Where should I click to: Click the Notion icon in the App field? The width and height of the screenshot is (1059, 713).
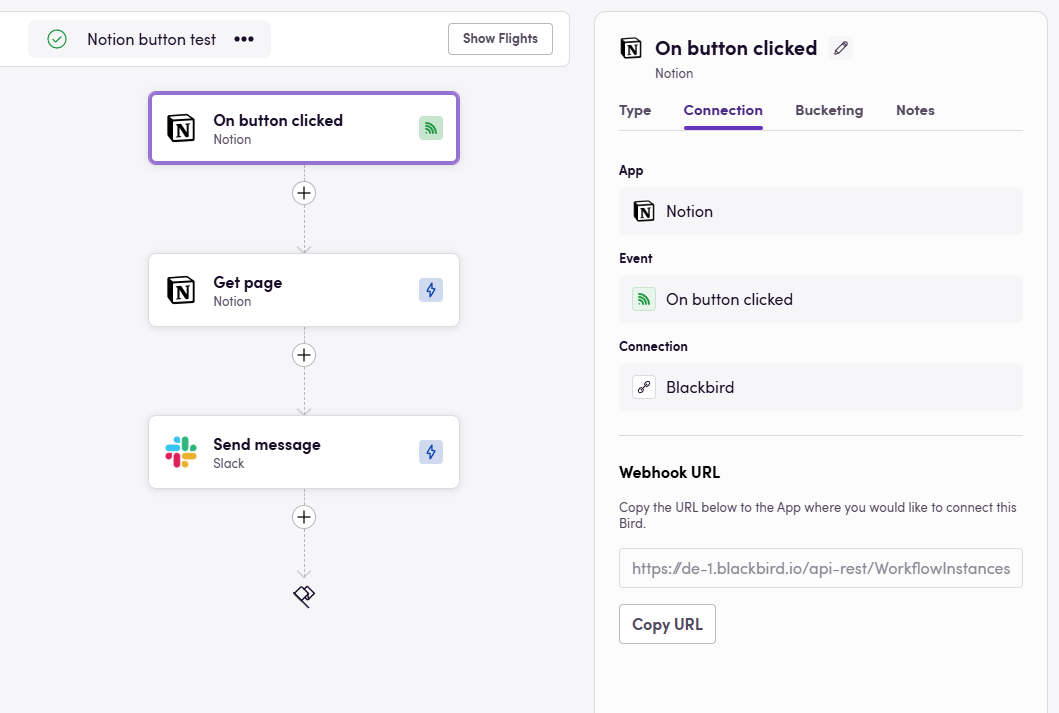click(644, 211)
